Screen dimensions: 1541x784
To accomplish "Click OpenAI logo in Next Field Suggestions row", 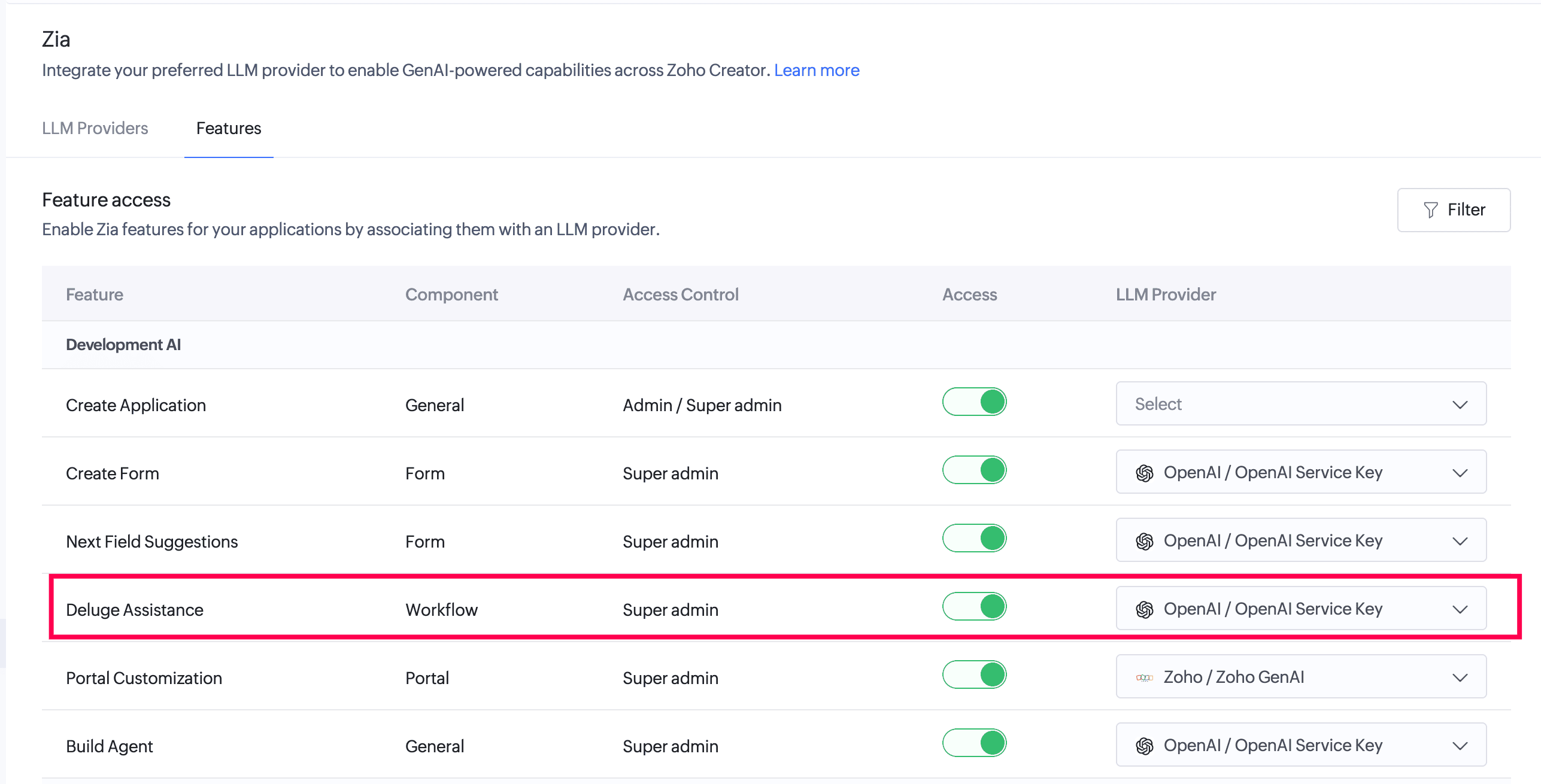I will 1145,541.
